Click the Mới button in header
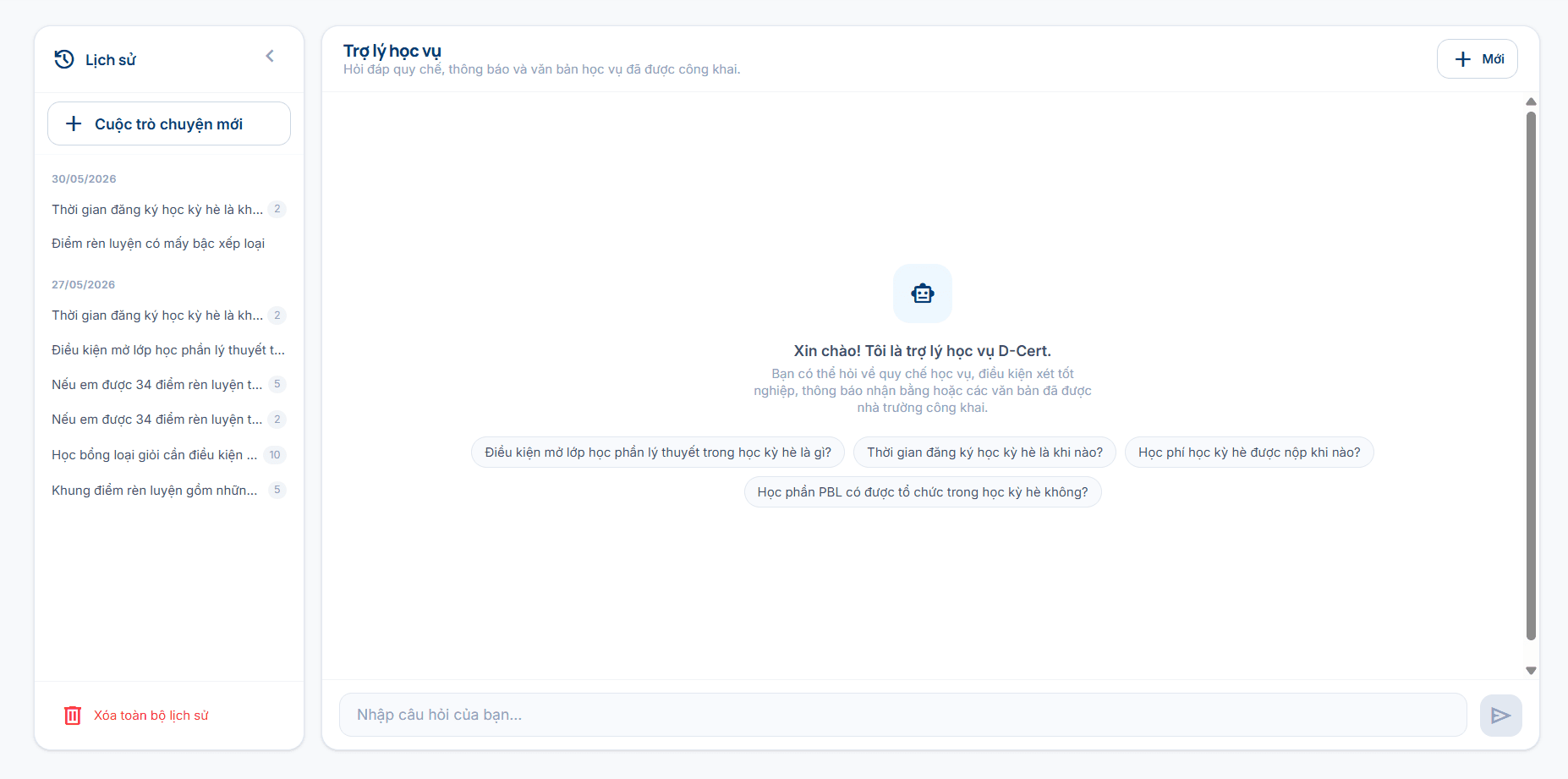Viewport: 1568px width, 779px height. coord(1477,59)
